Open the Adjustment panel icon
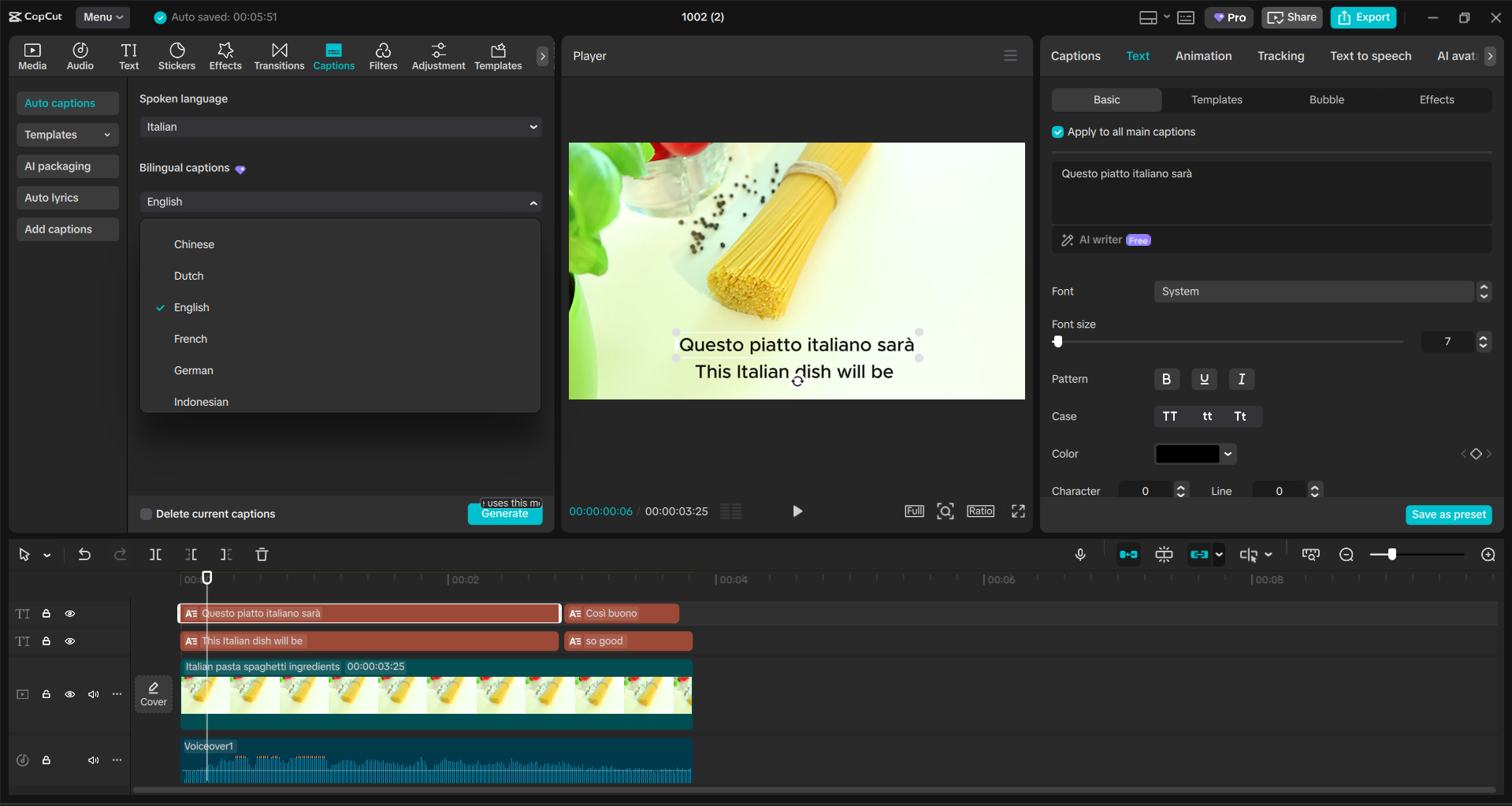 (x=438, y=55)
